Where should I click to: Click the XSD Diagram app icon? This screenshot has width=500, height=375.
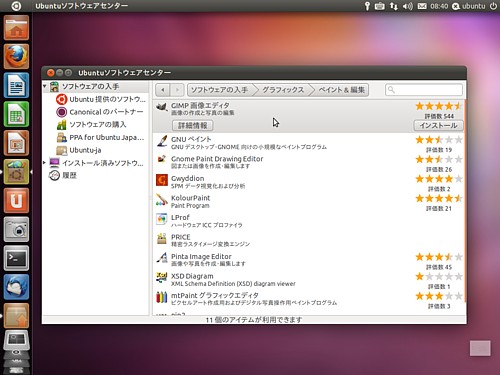162,277
